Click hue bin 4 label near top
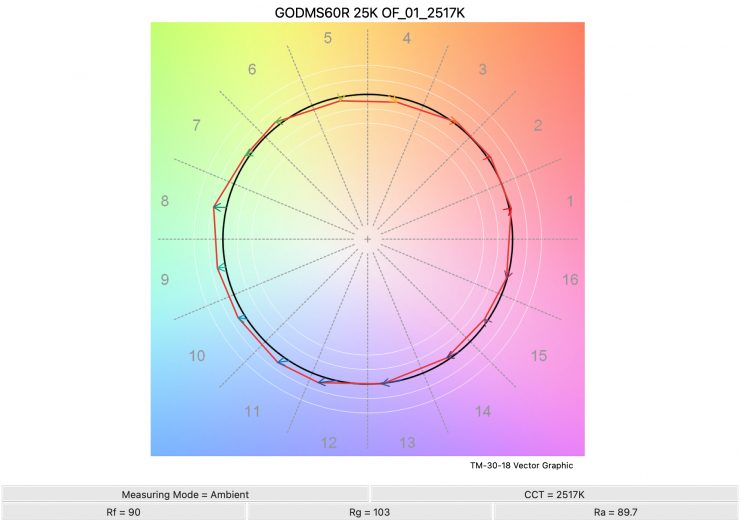 407,39
